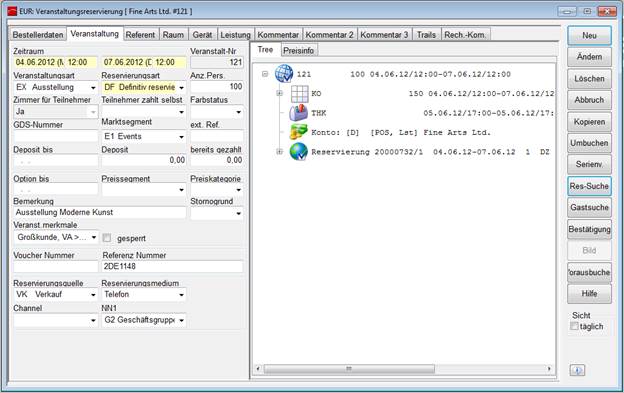Open the Trails tab

pyautogui.click(x=427, y=35)
